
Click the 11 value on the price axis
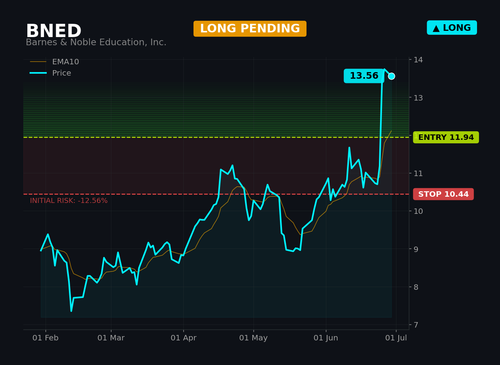point(418,173)
